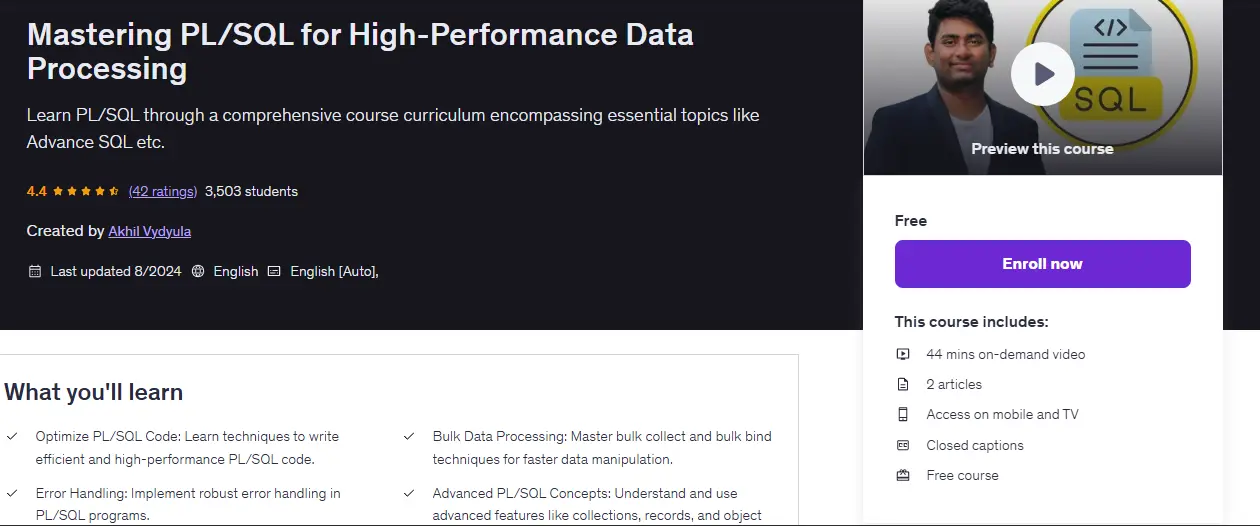
Task: Click the course title heading
Action: click(x=360, y=50)
